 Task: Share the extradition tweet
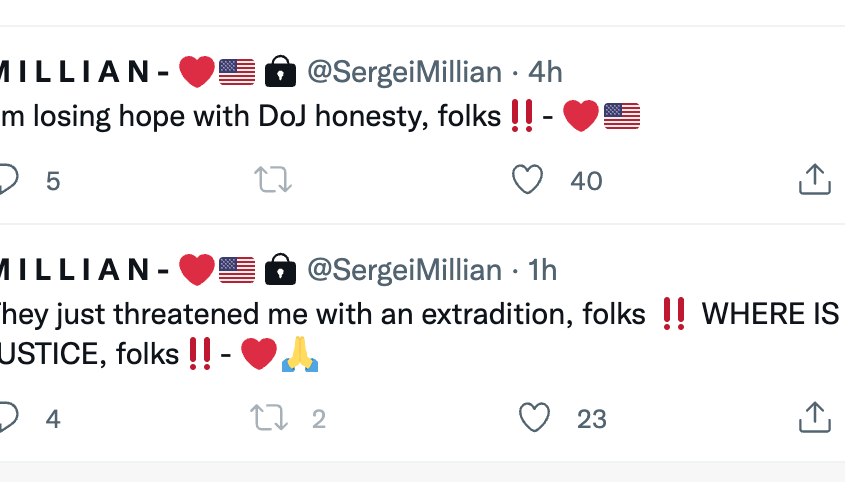coord(815,418)
